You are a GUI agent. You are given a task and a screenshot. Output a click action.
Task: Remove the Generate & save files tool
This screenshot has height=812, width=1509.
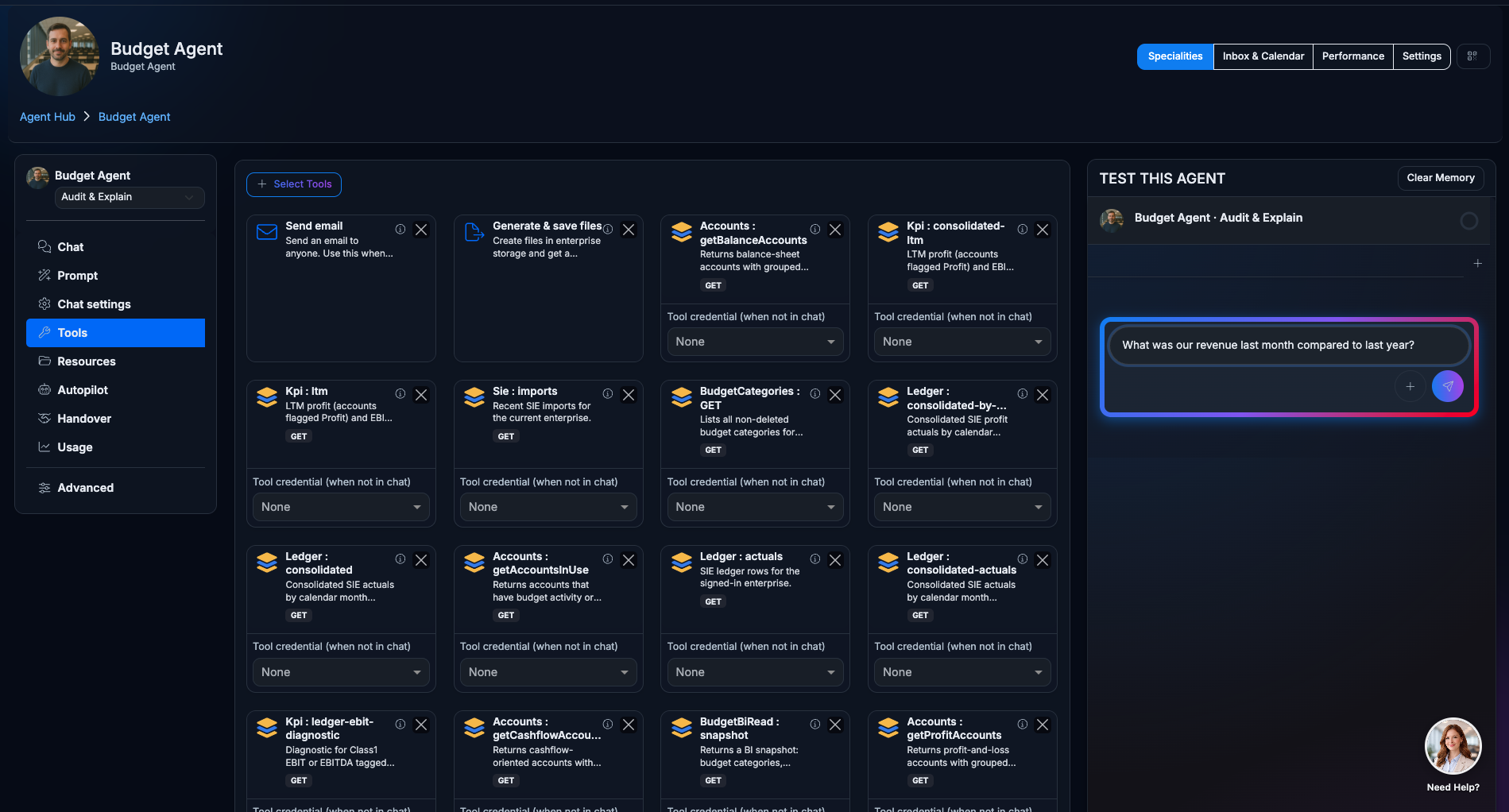pyautogui.click(x=629, y=230)
